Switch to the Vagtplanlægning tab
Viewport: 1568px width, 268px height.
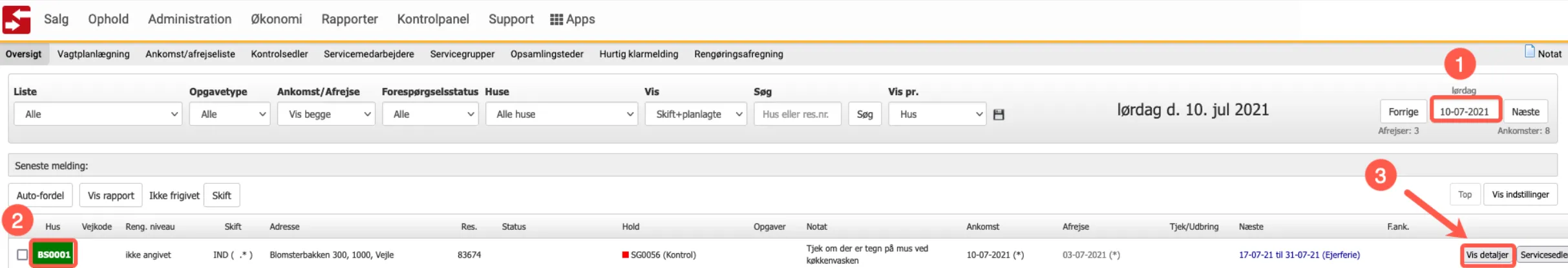point(93,54)
